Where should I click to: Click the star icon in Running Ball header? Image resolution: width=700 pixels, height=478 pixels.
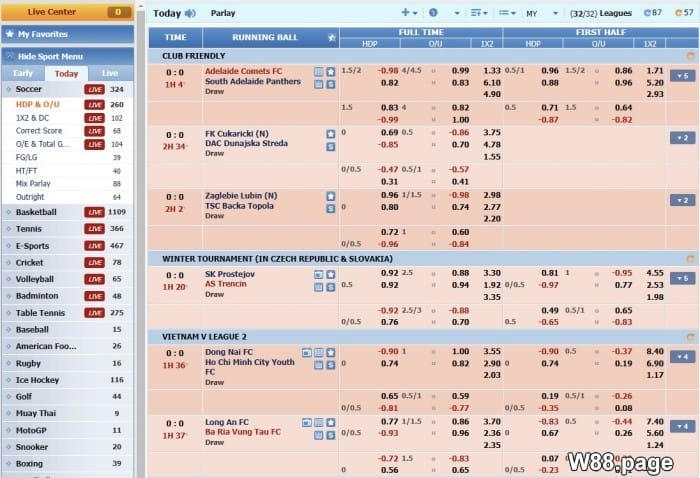pyautogui.click(x=332, y=38)
